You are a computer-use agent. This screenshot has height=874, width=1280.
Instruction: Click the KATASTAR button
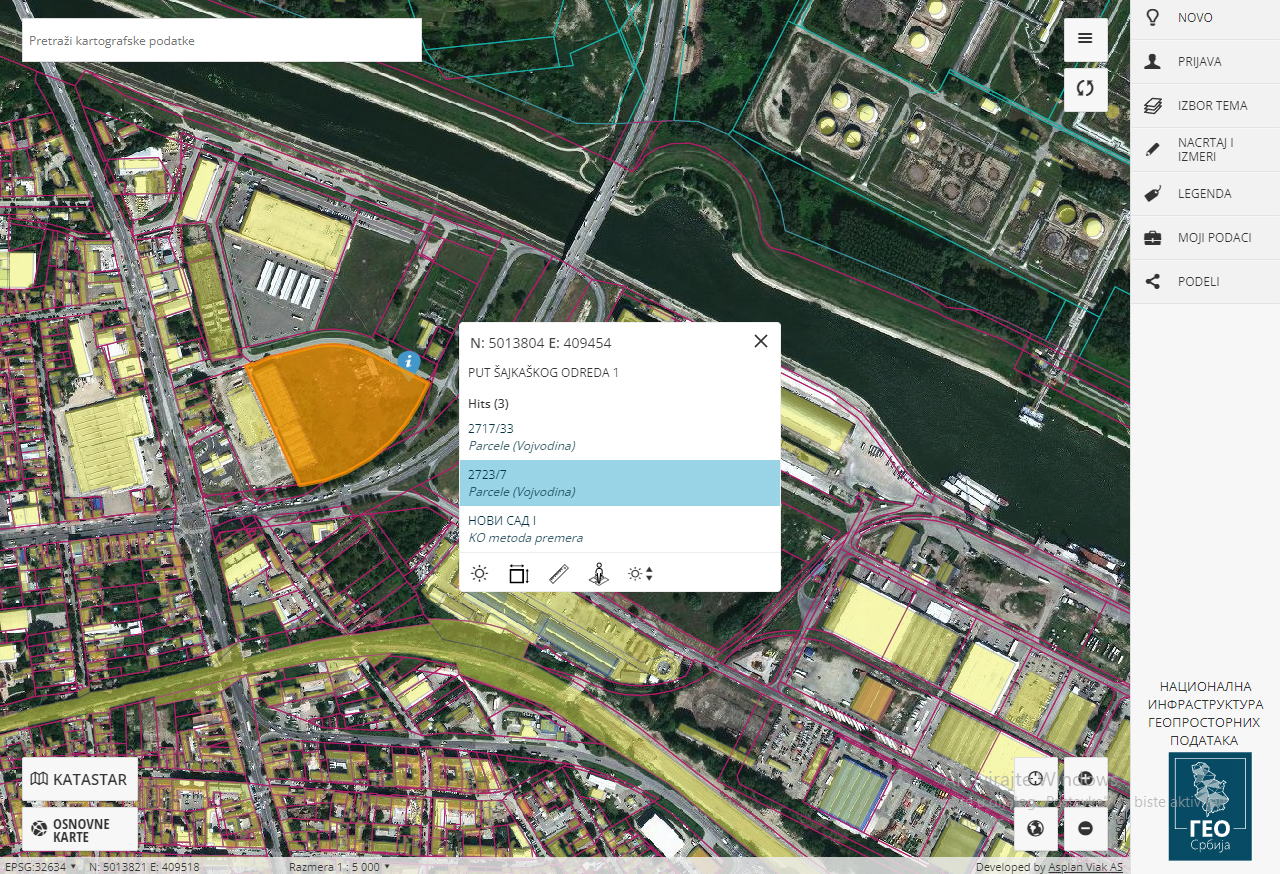[x=80, y=779]
